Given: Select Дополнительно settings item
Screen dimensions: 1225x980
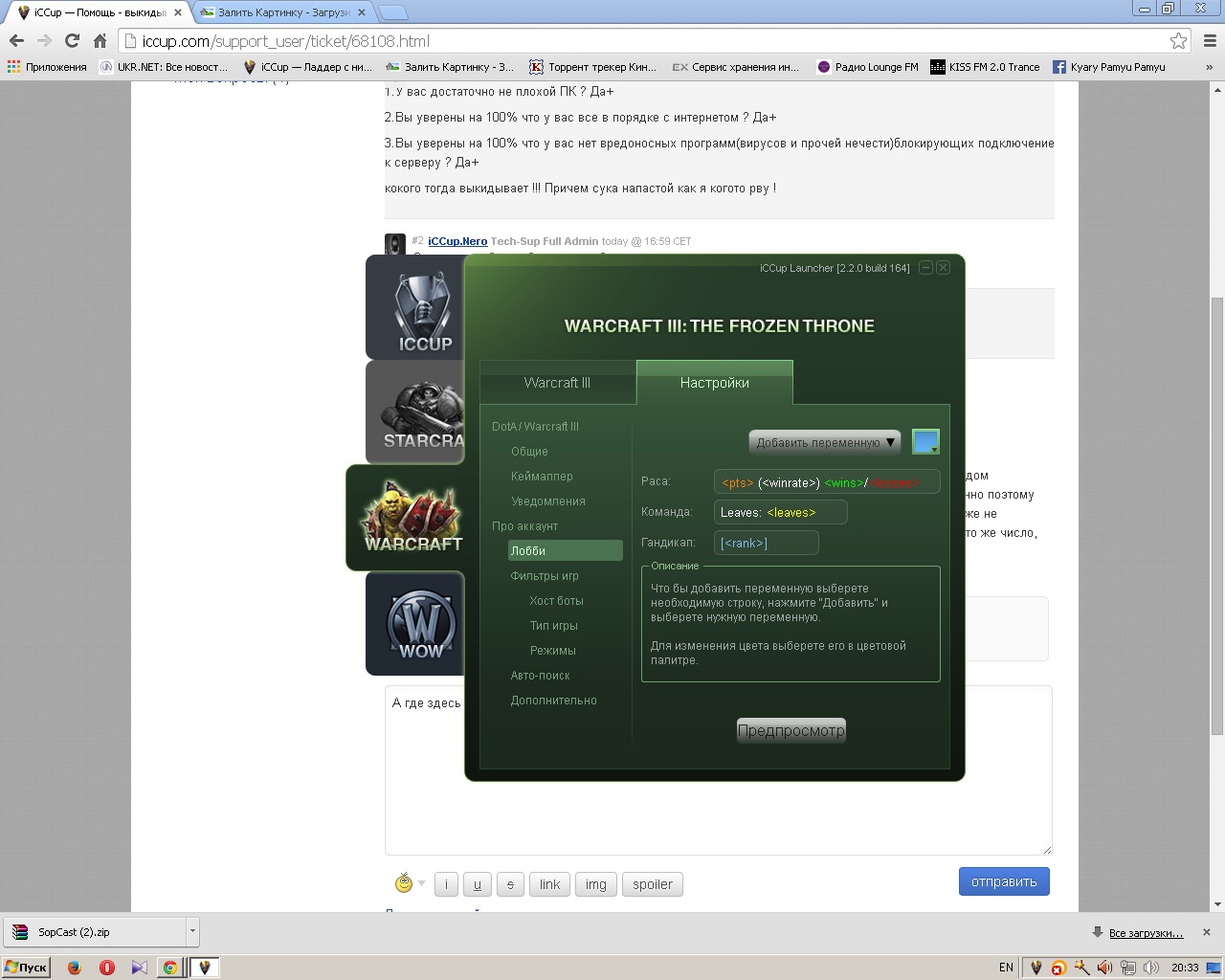Looking at the screenshot, I should [553, 701].
